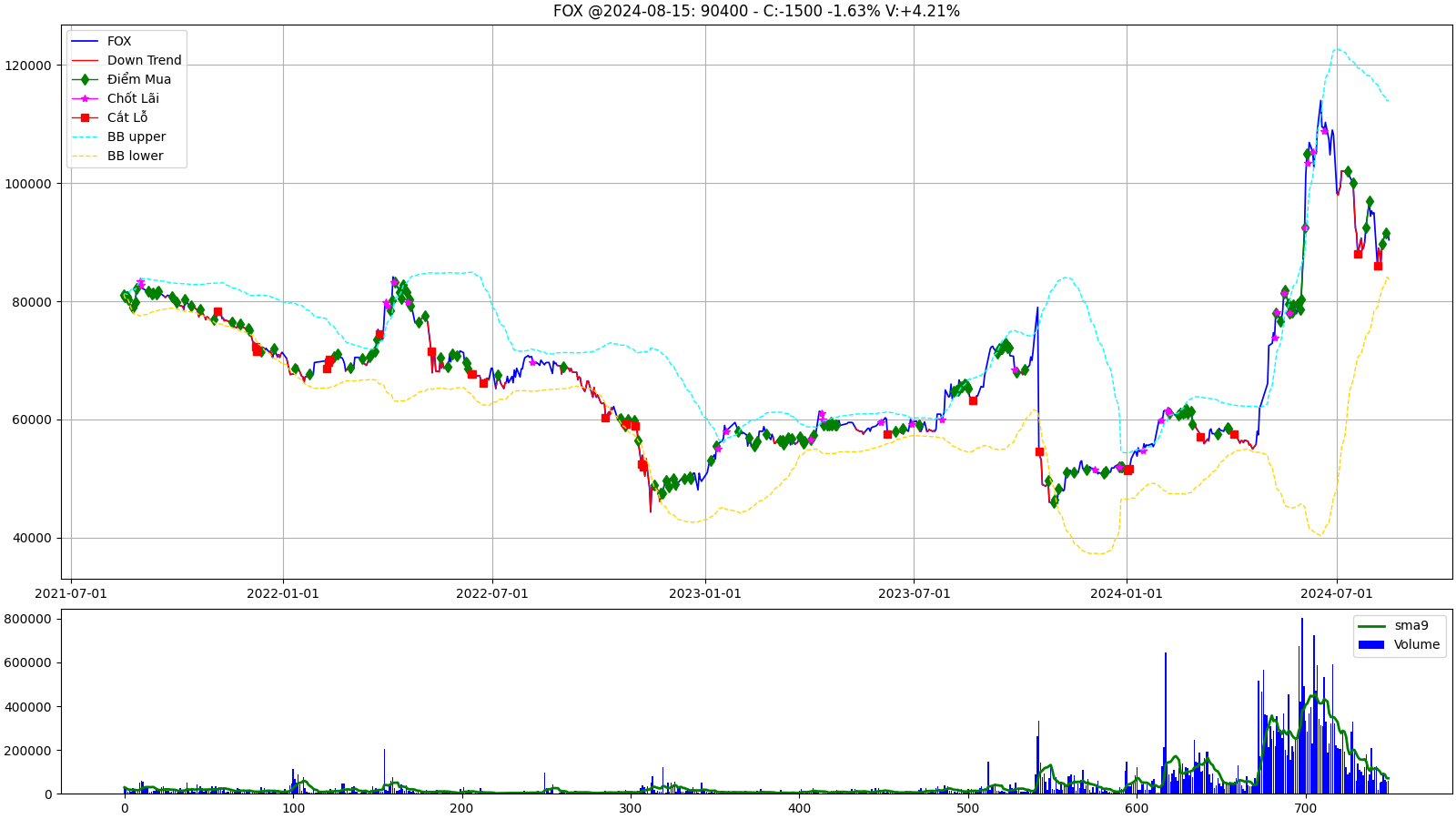The width and height of the screenshot is (1456, 819).
Task: Click the 600 tick label on volume x-axis
Action: (1136, 808)
